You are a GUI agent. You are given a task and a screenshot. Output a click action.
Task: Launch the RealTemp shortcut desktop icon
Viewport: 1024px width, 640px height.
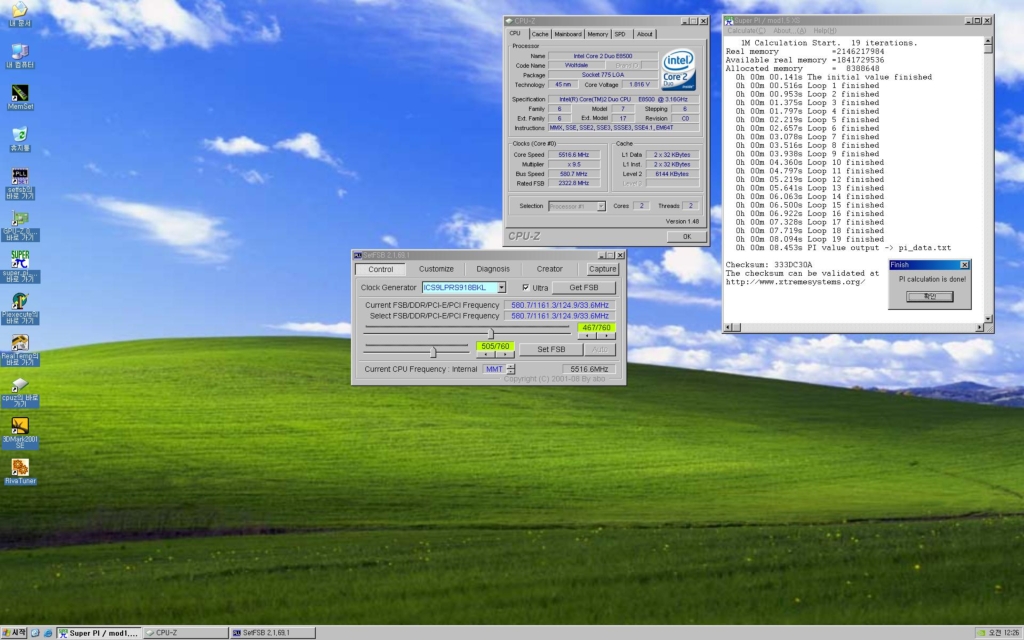tap(20, 350)
